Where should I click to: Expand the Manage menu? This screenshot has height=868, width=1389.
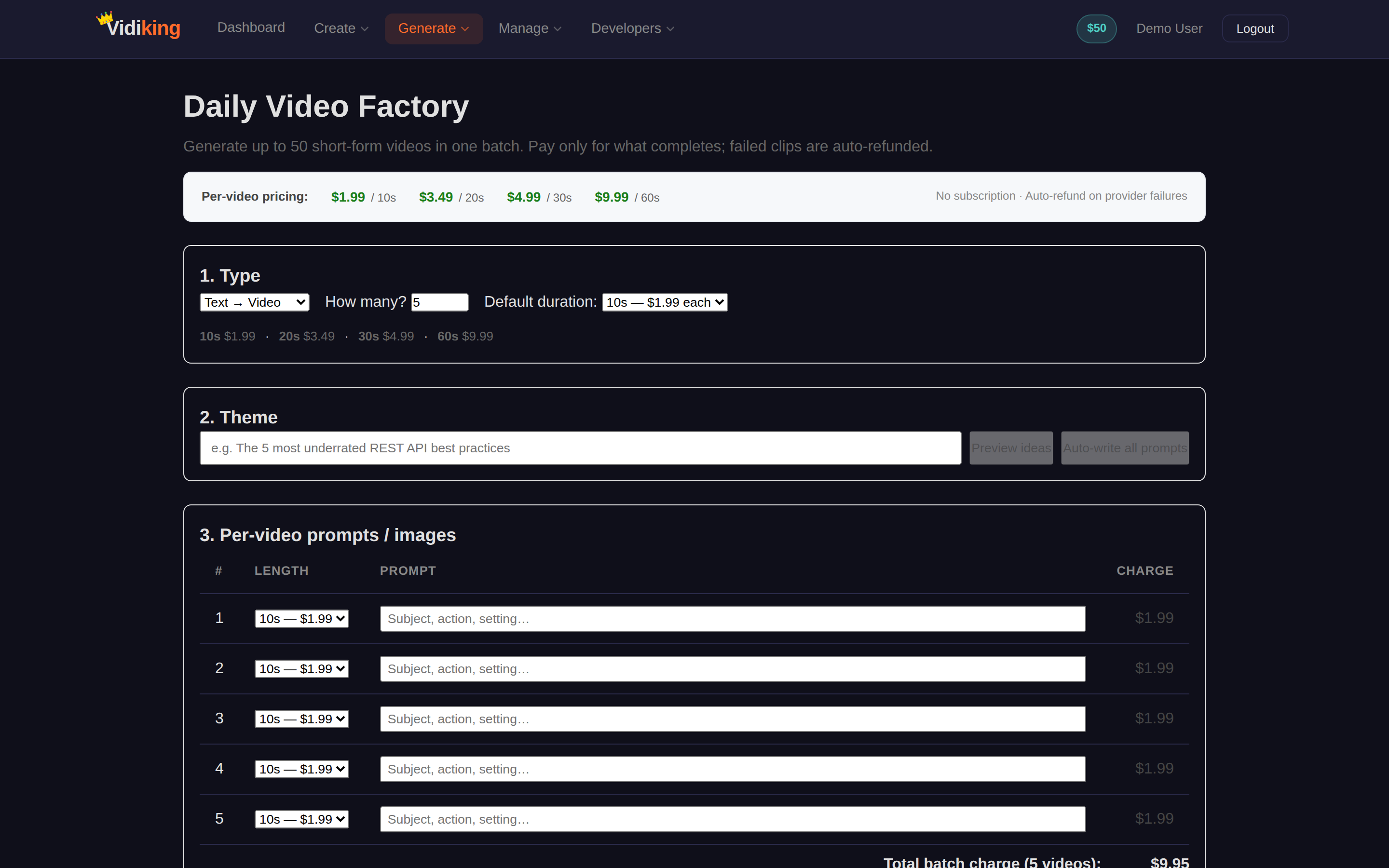point(530,28)
